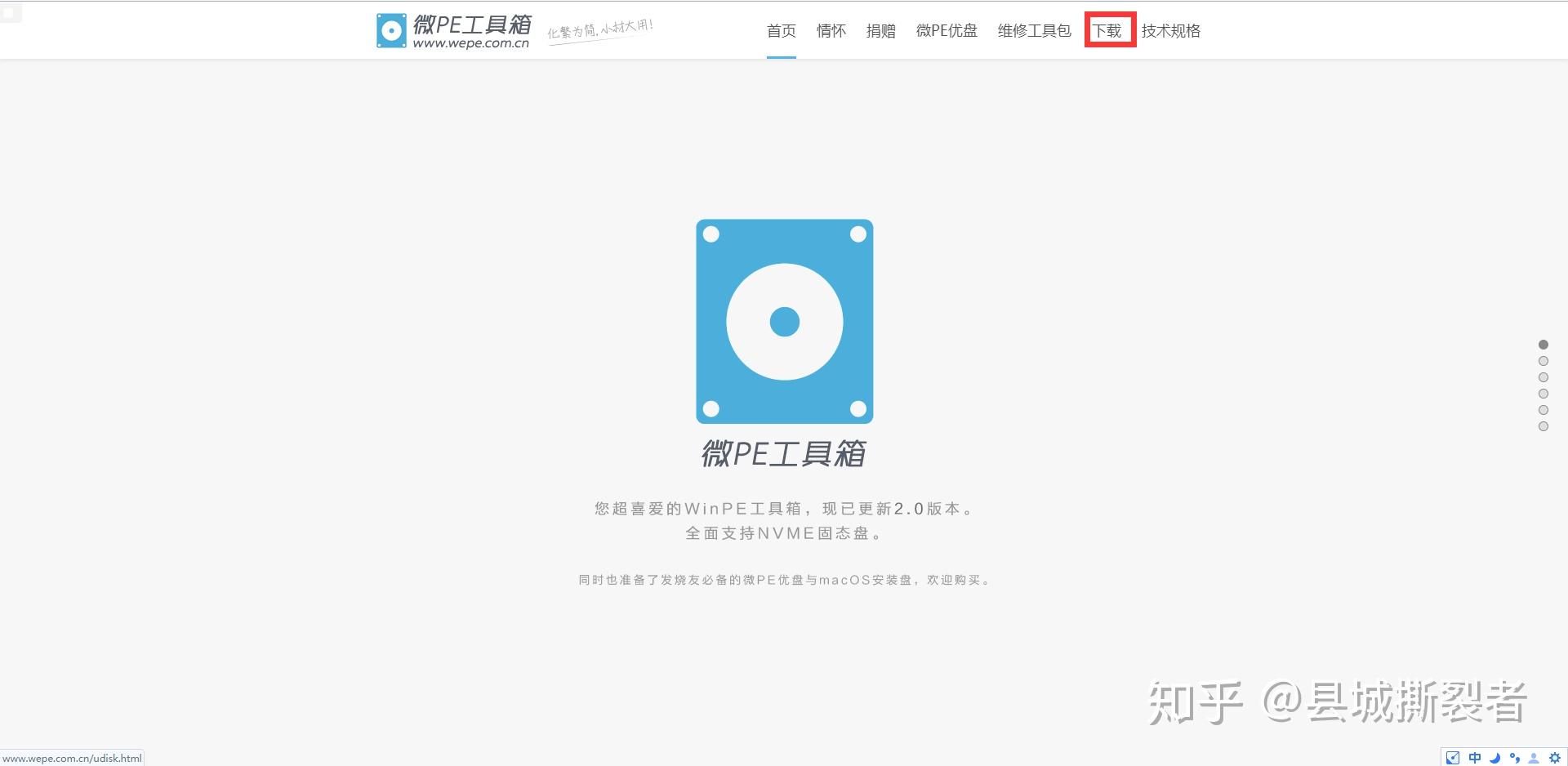Viewport: 1568px width, 766px height.
Task: Click the large blue disk logo in page center
Action: (785, 321)
